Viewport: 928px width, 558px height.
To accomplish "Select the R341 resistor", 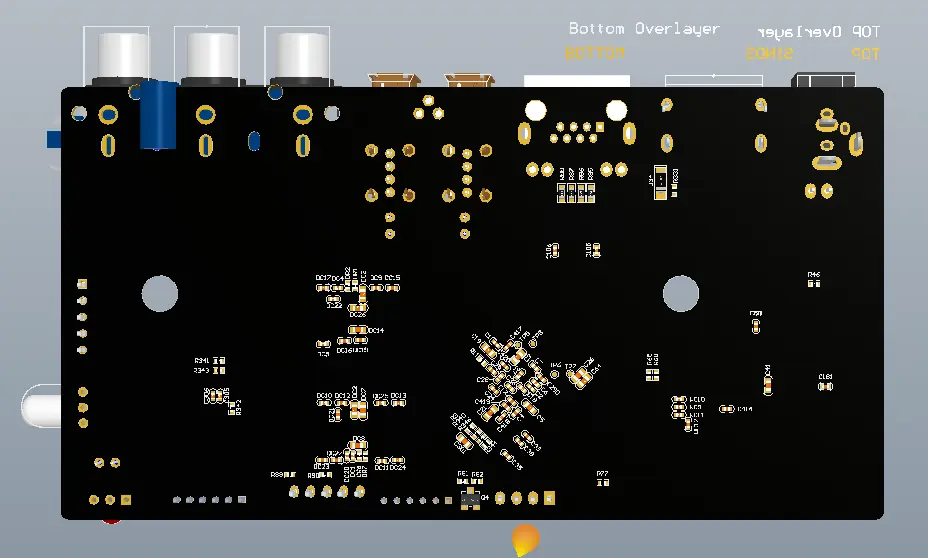I will coord(219,360).
